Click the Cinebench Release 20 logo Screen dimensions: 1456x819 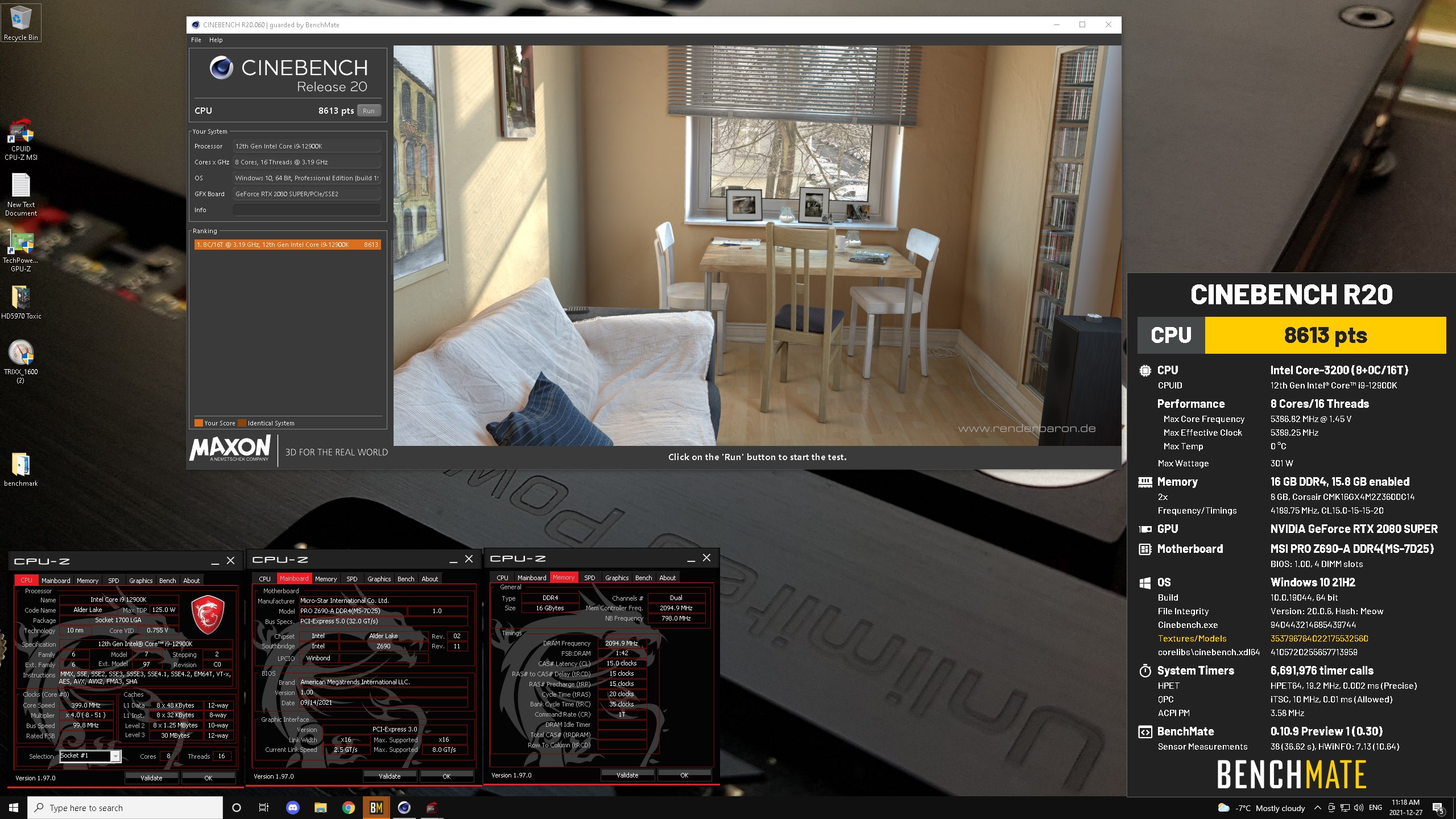click(288, 75)
